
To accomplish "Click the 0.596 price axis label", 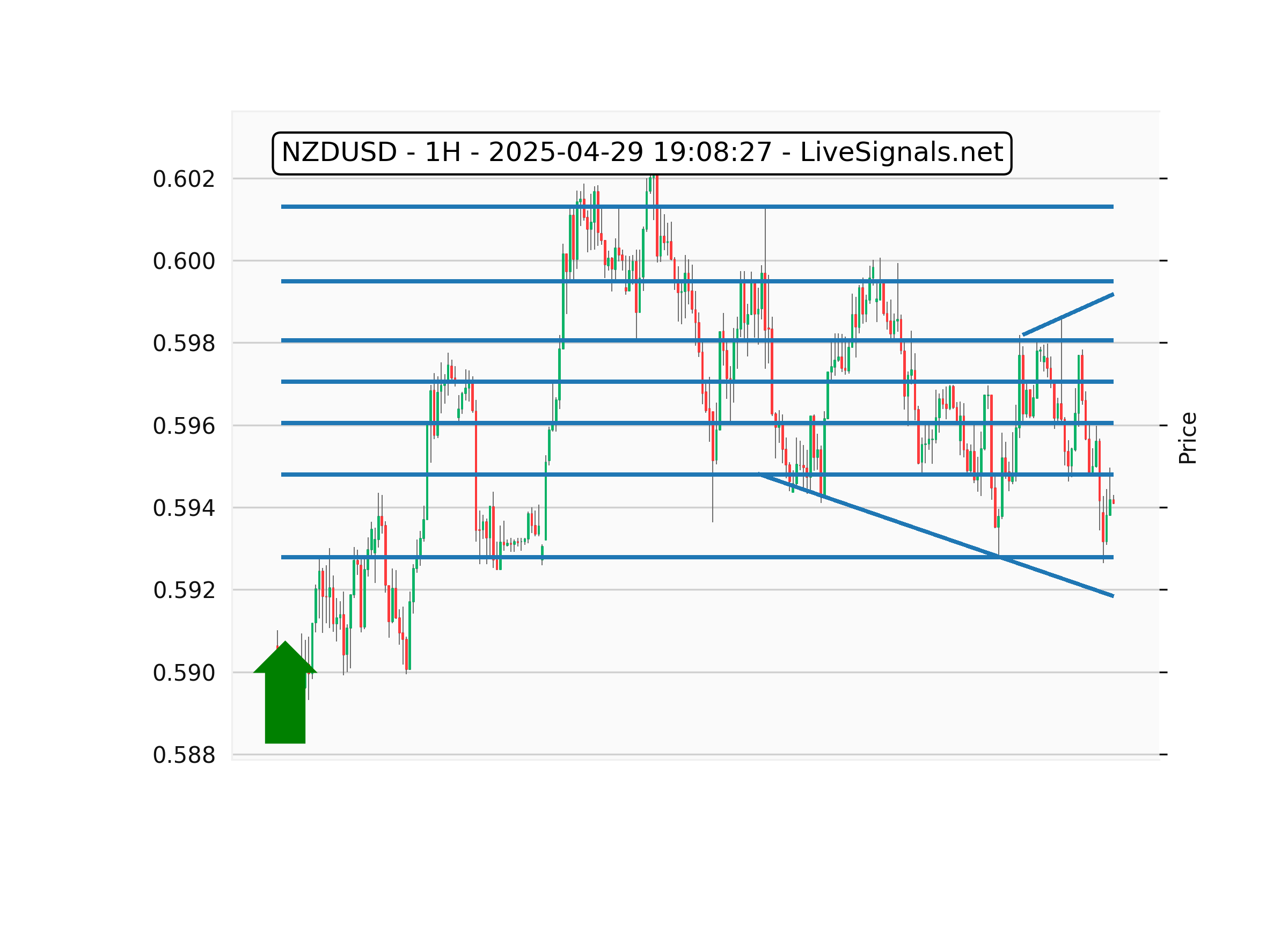I will (x=184, y=426).
